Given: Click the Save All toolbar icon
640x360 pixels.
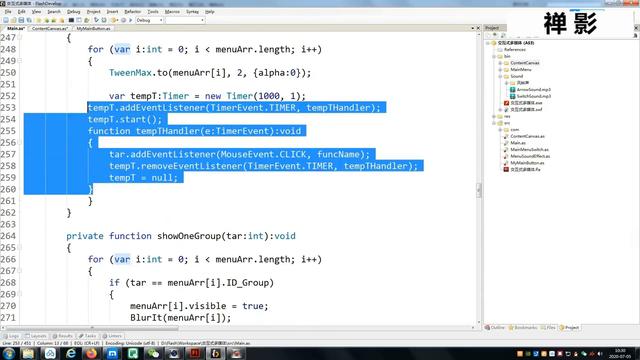Looking at the screenshot, I should [29, 20].
